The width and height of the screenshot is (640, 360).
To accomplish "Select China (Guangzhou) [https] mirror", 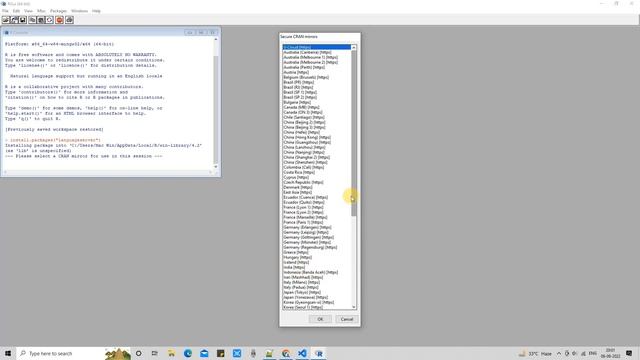I will pyautogui.click(x=317, y=142).
